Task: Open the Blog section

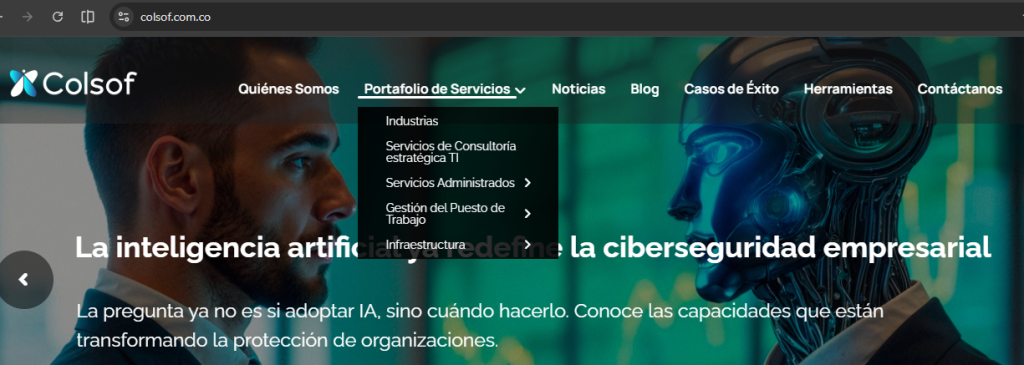Action: (645, 89)
